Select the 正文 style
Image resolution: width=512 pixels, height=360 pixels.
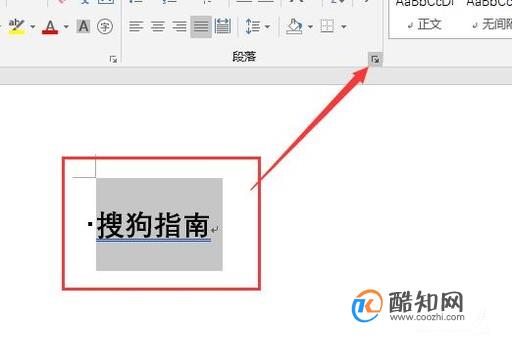coord(425,24)
